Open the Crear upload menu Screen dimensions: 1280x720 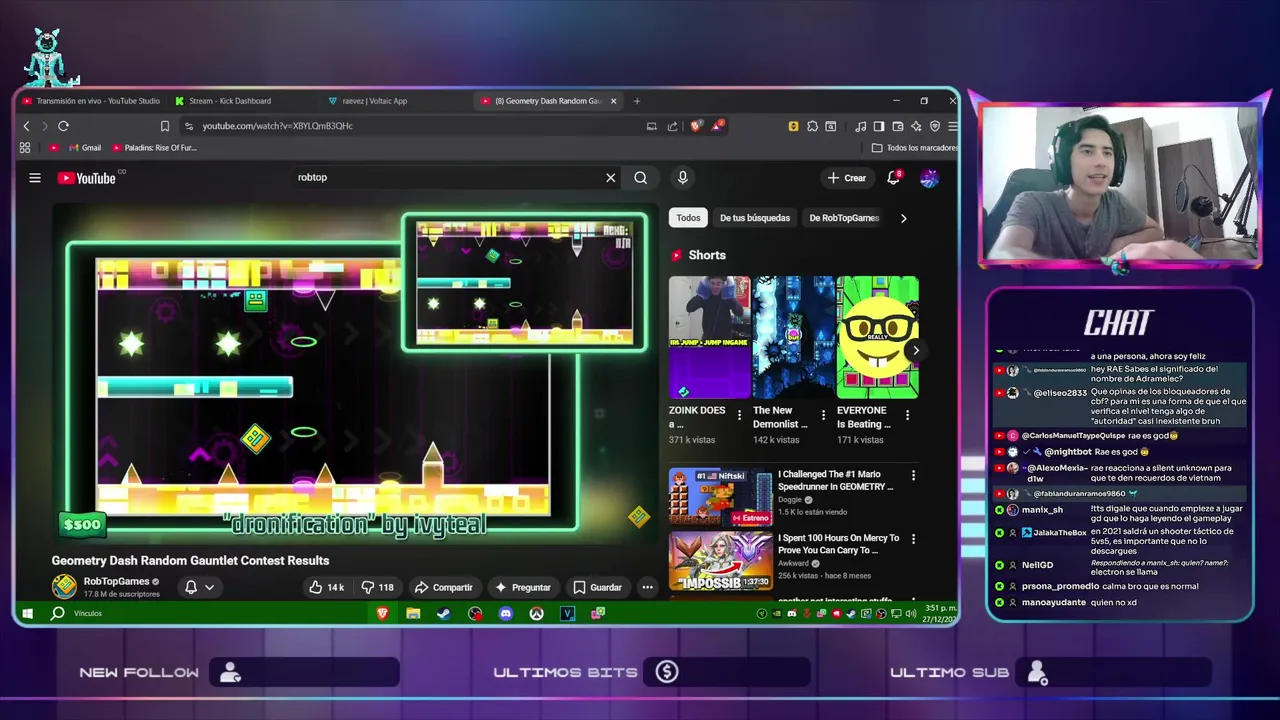[846, 178]
